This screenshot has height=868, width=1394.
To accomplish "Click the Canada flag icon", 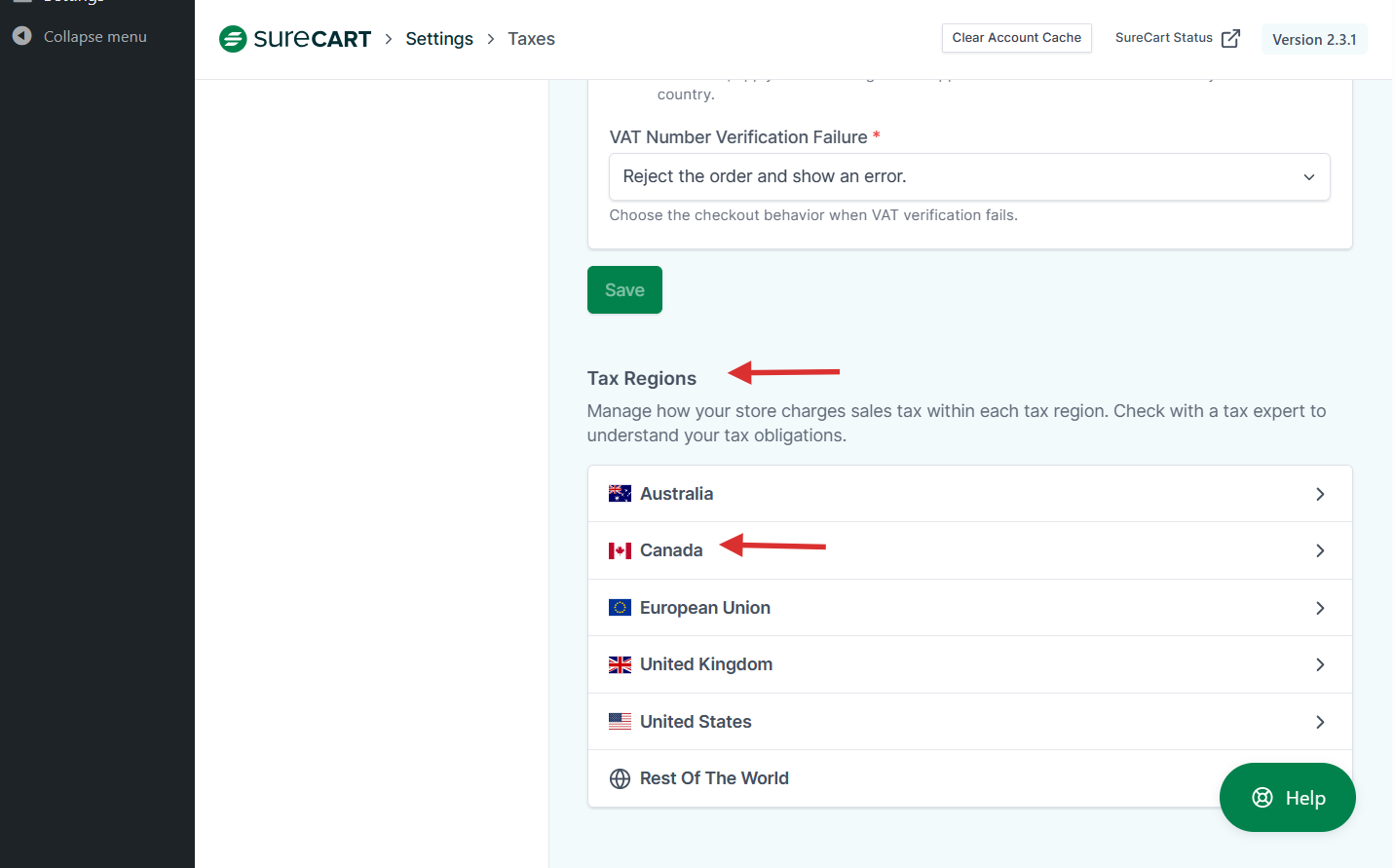I will 620,550.
